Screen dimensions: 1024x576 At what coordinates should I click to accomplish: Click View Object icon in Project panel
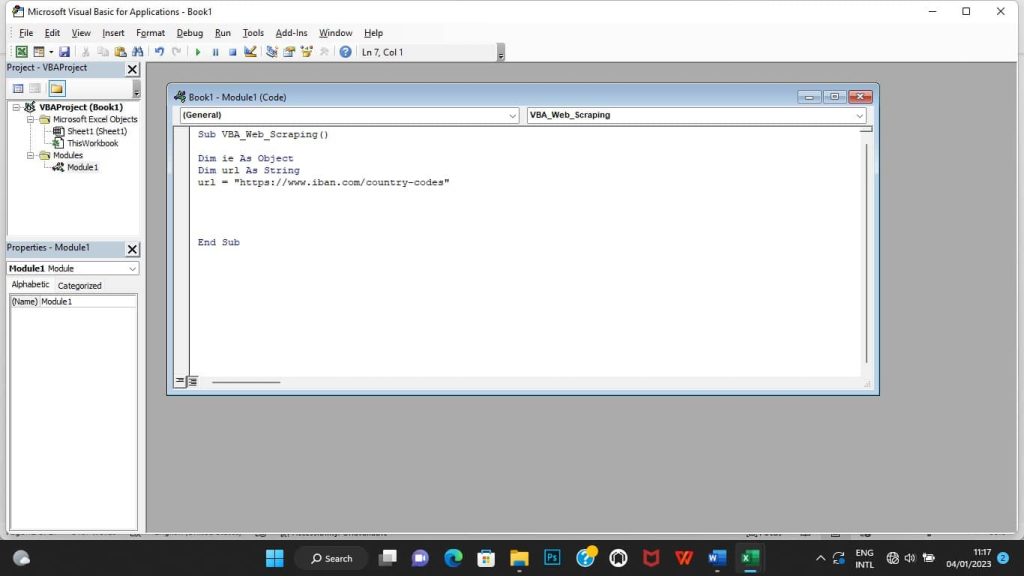35,88
